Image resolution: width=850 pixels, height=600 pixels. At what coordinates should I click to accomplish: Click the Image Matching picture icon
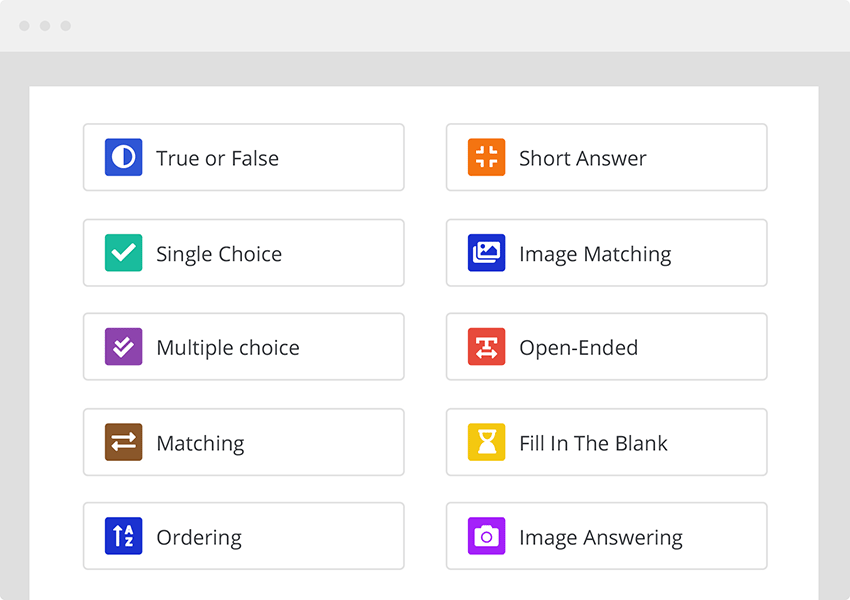coord(485,252)
